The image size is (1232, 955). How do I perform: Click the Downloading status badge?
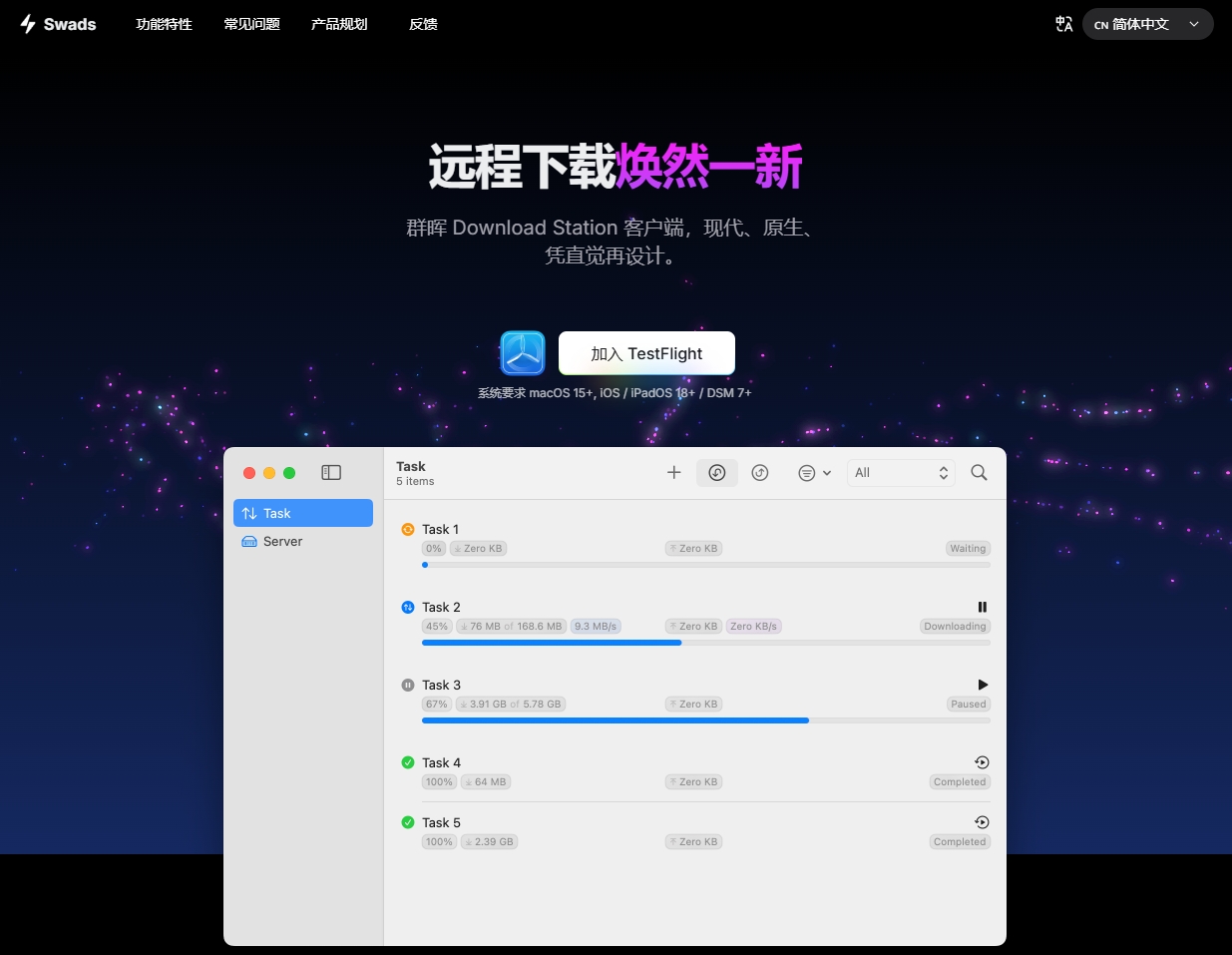pyautogui.click(x=955, y=627)
